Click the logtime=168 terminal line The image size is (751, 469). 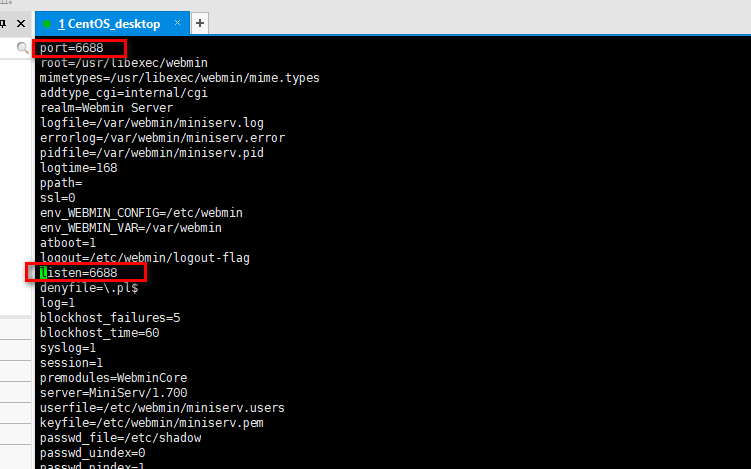(79, 168)
